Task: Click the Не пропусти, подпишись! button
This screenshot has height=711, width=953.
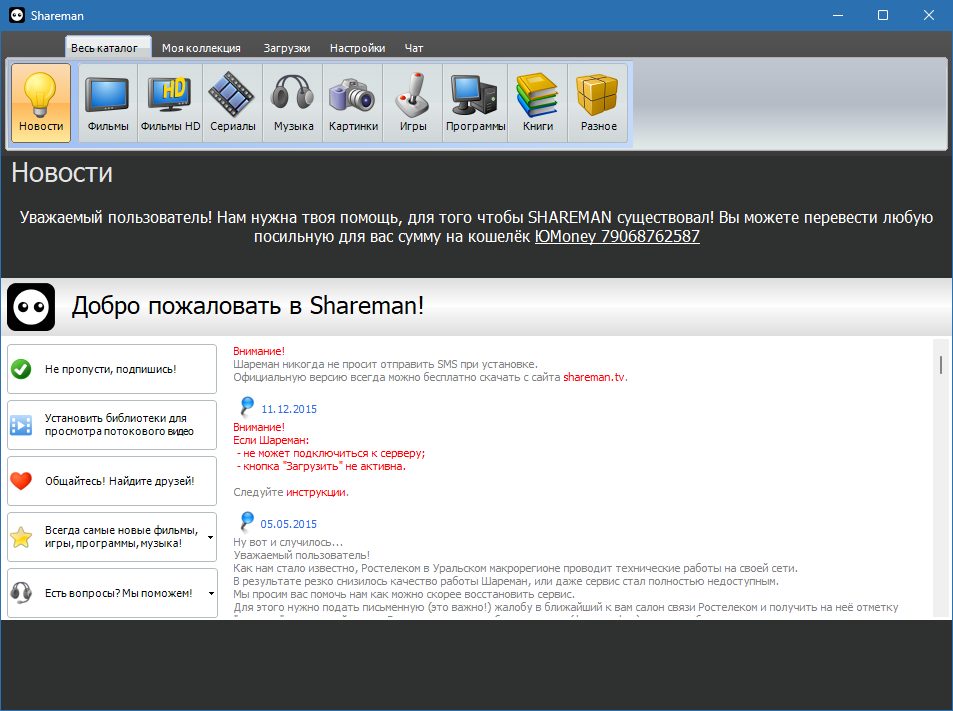Action: click(x=112, y=369)
